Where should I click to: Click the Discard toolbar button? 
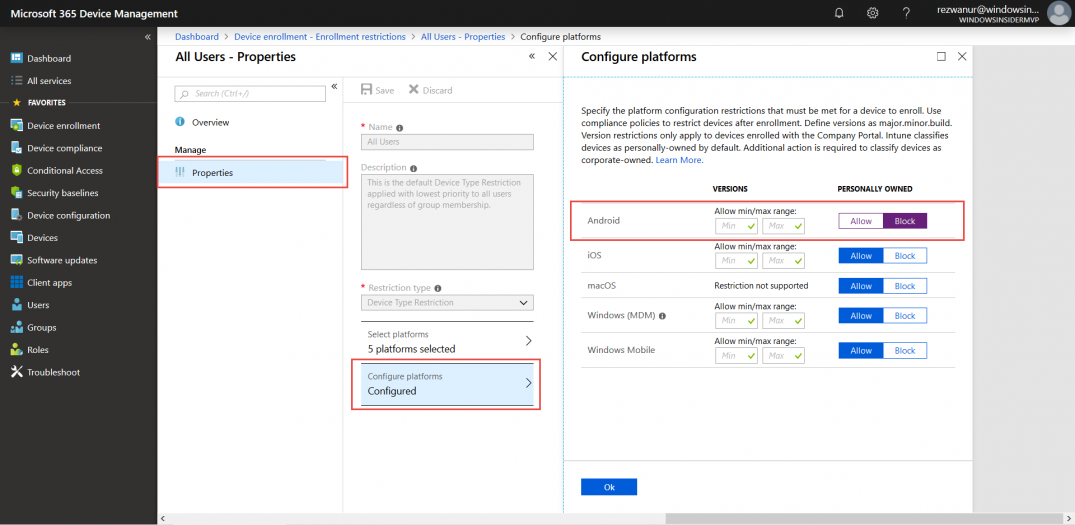click(x=430, y=90)
